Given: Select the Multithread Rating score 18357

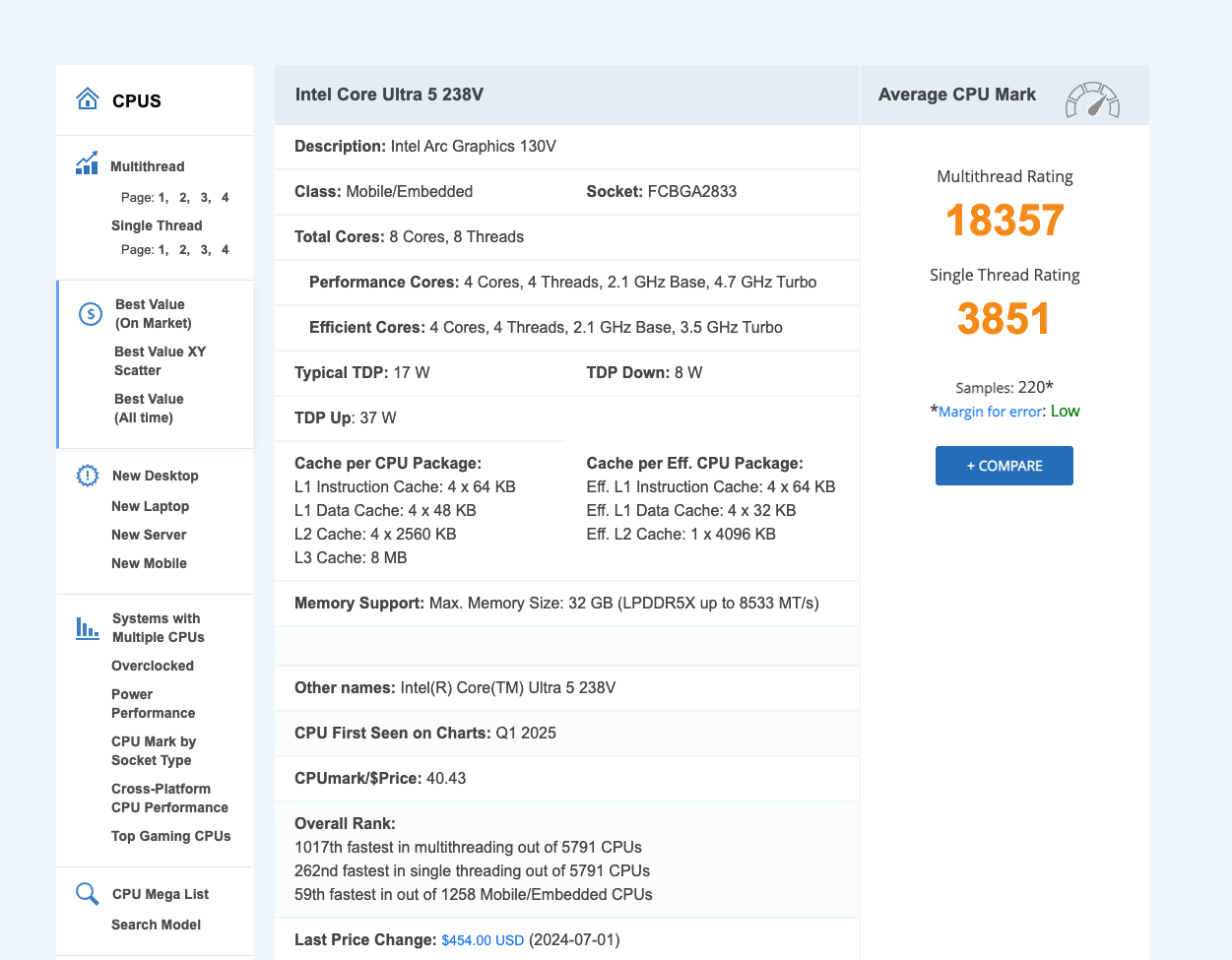Looking at the screenshot, I should (1005, 221).
